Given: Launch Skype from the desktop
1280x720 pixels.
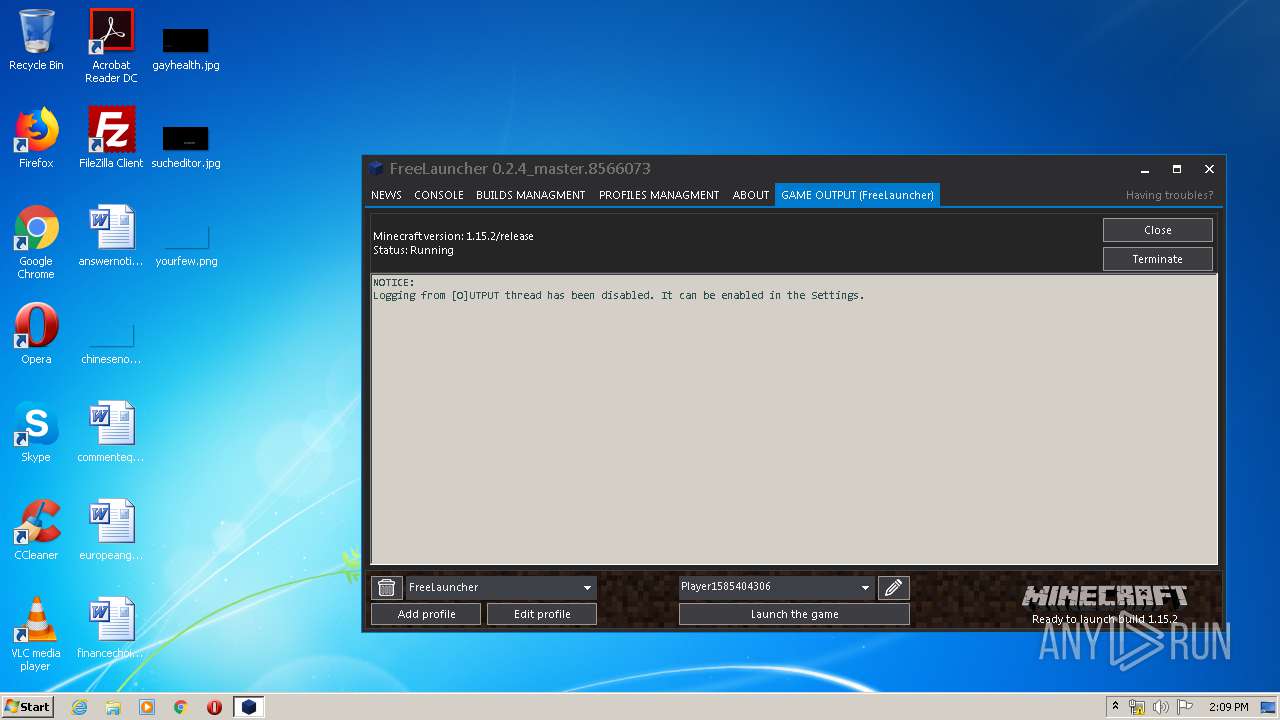Looking at the screenshot, I should [36, 432].
